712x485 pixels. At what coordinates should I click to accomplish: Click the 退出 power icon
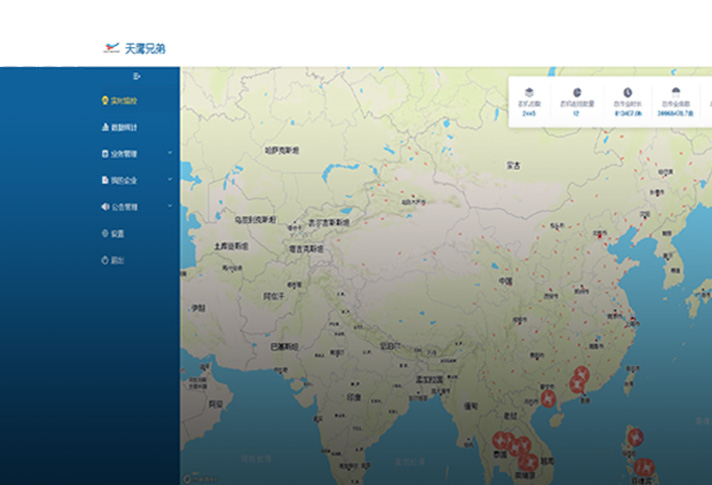pyautogui.click(x=105, y=260)
